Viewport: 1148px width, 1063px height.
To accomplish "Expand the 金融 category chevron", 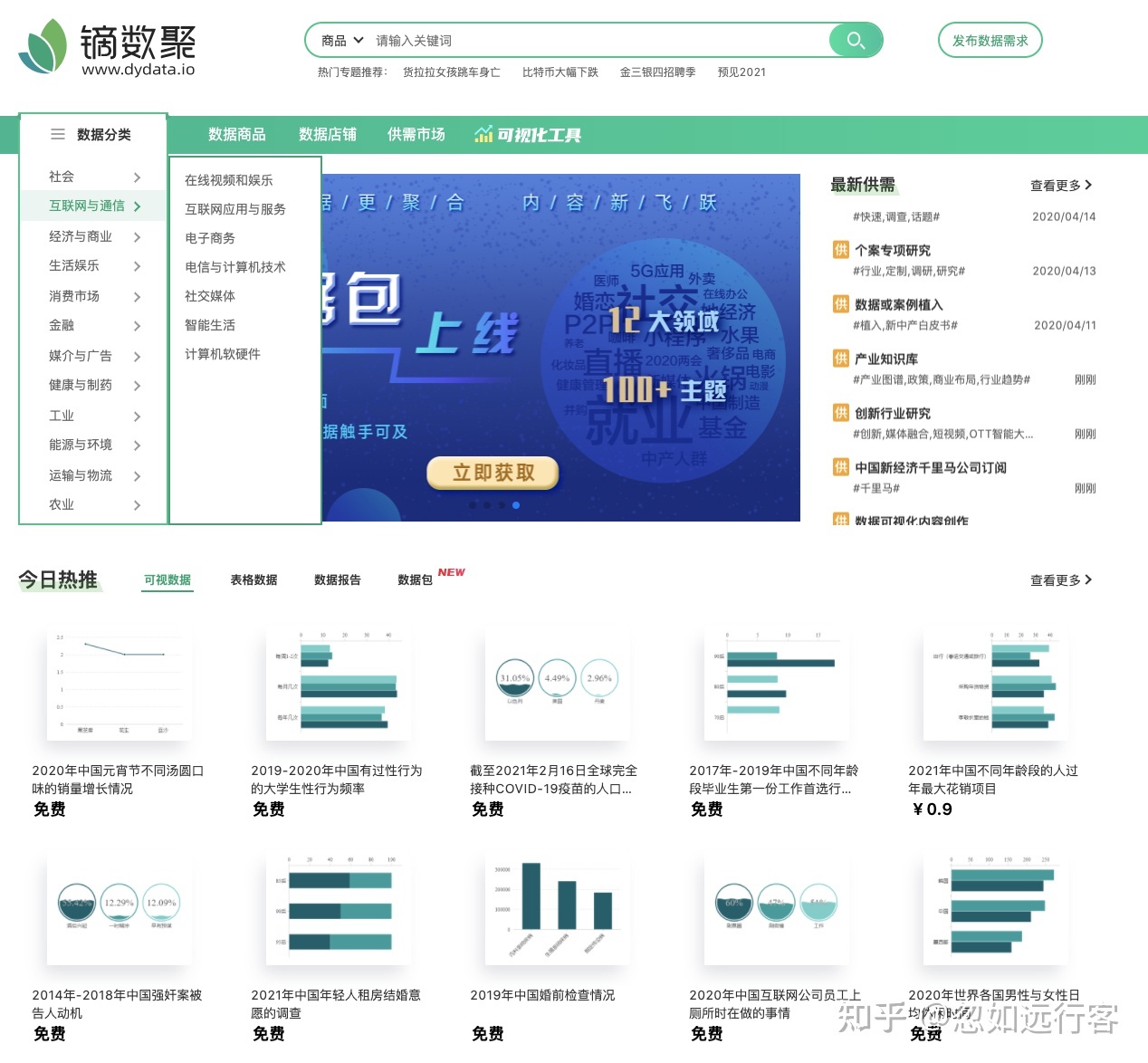I will coord(138,326).
